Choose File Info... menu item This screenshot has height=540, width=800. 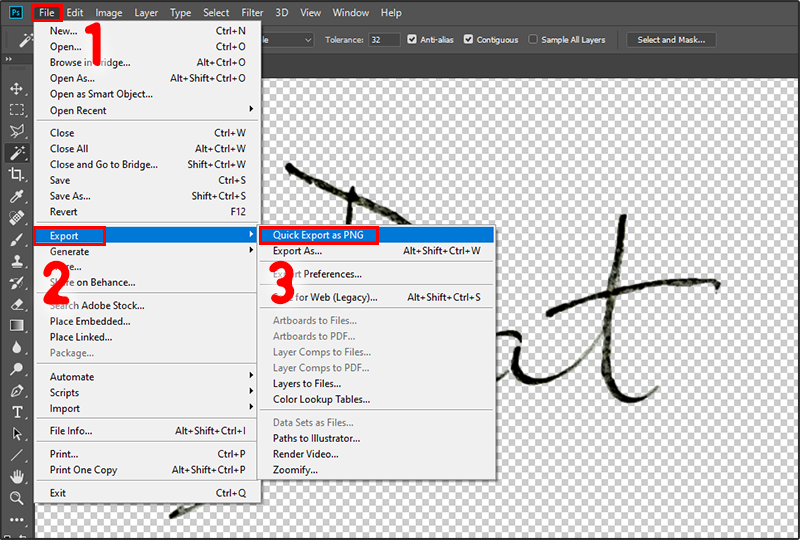click(x=147, y=431)
